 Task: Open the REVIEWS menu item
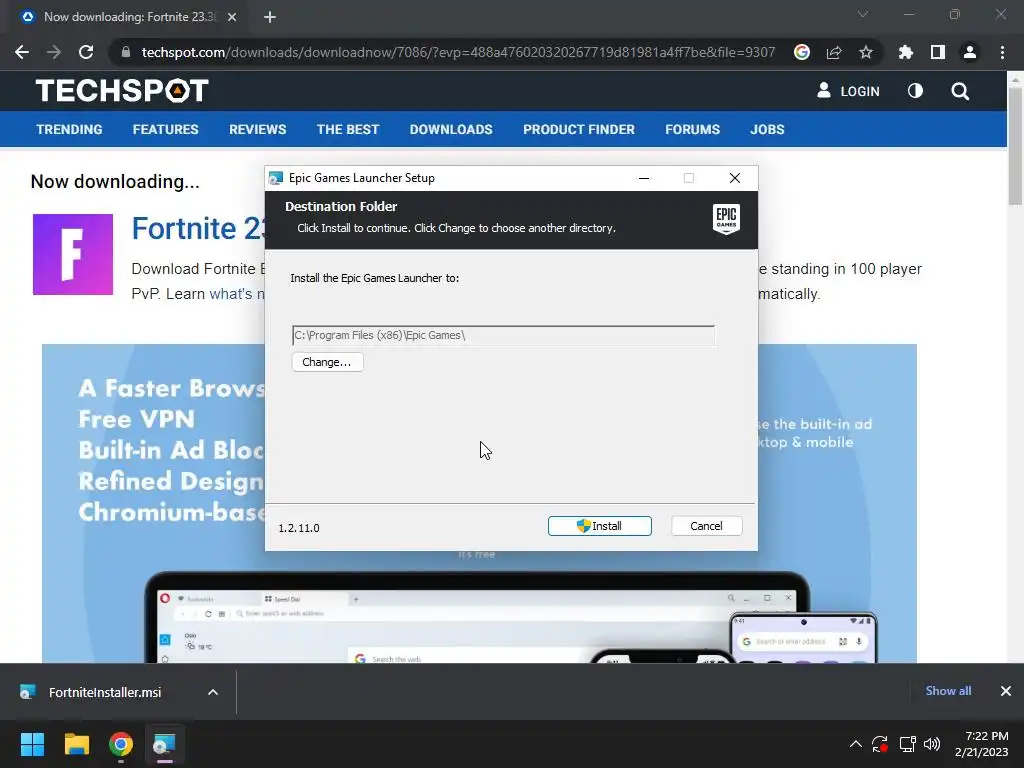pyautogui.click(x=257, y=129)
